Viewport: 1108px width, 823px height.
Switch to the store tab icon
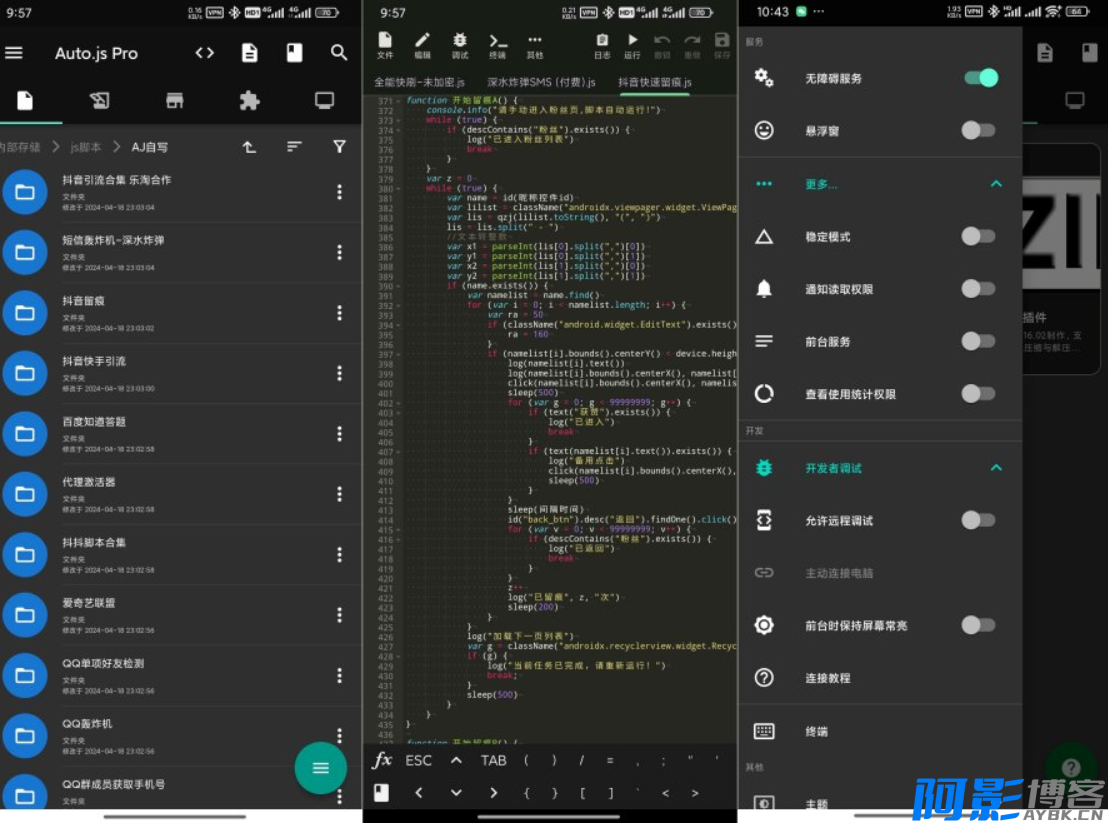coord(175,101)
